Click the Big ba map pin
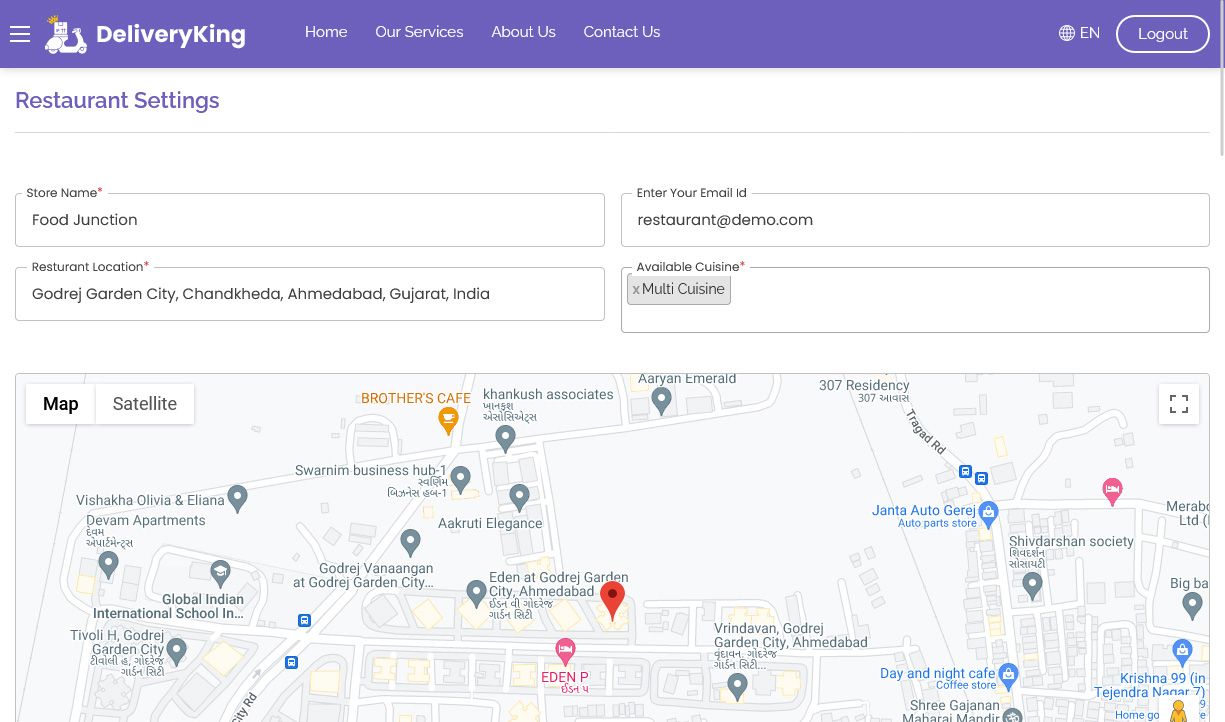This screenshot has height=722, width=1225. pyautogui.click(x=1192, y=605)
